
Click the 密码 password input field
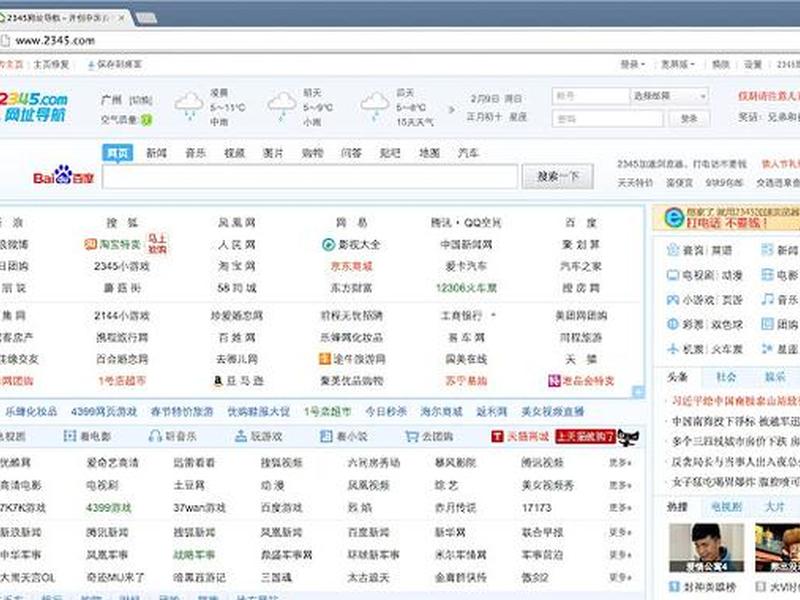608,119
